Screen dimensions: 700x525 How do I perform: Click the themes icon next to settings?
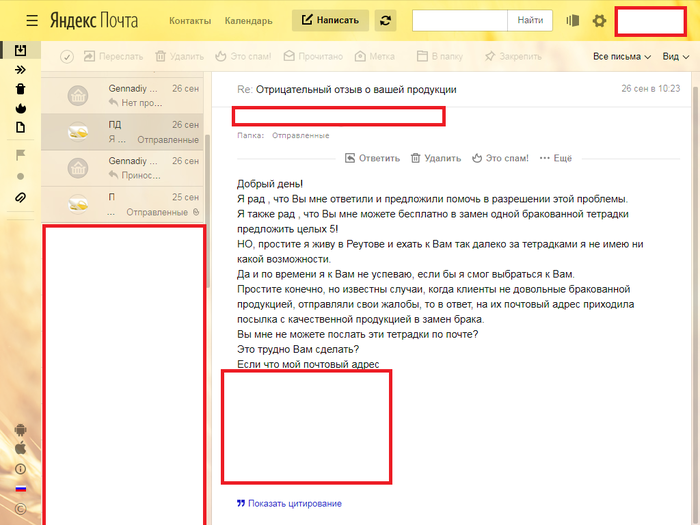573,21
